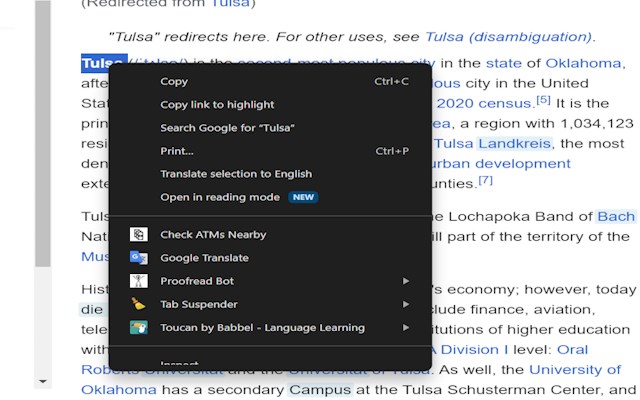Expand the Tab Suspender submenu arrow
The width and height of the screenshot is (640, 400).
click(x=406, y=304)
